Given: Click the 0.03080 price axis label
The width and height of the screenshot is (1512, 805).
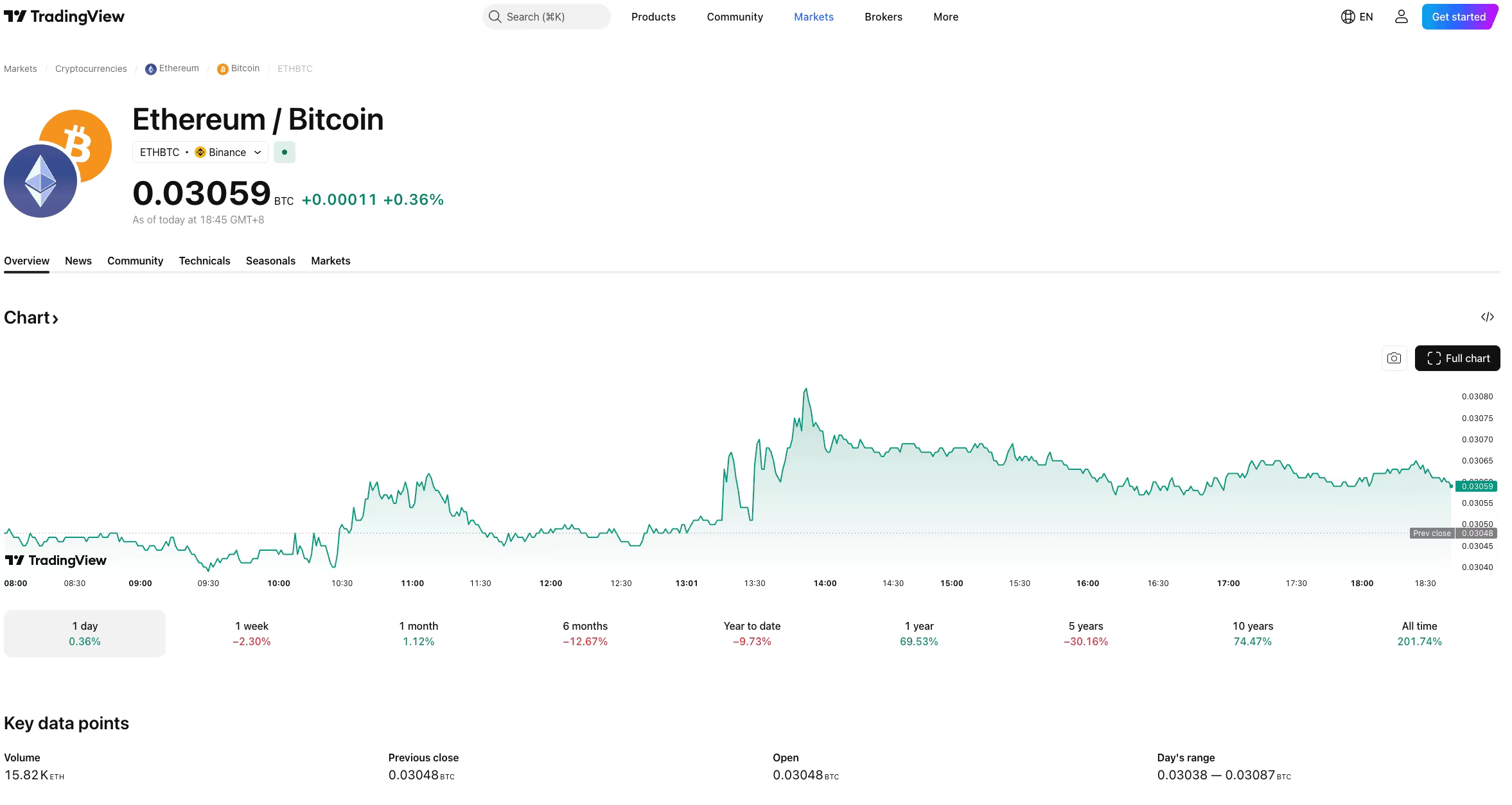Looking at the screenshot, I should pos(1477,397).
